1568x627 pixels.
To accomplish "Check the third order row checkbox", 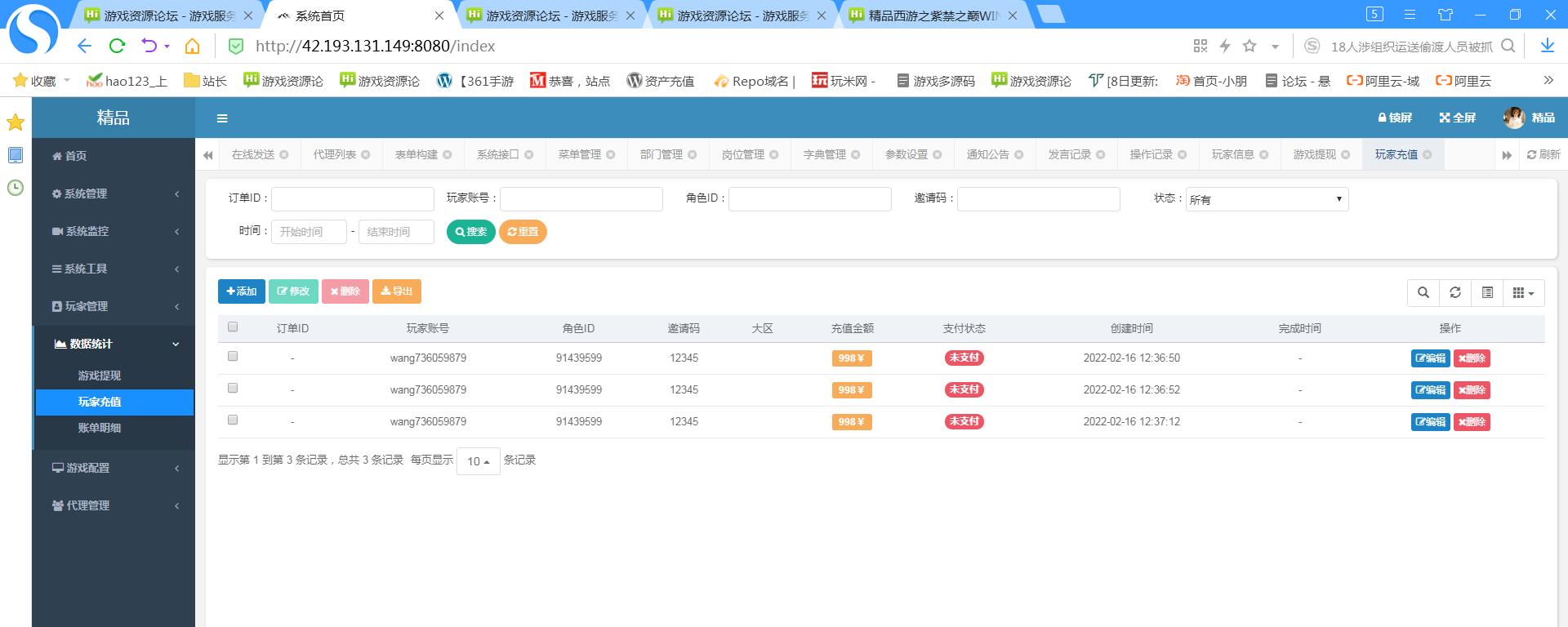I will coord(233,420).
